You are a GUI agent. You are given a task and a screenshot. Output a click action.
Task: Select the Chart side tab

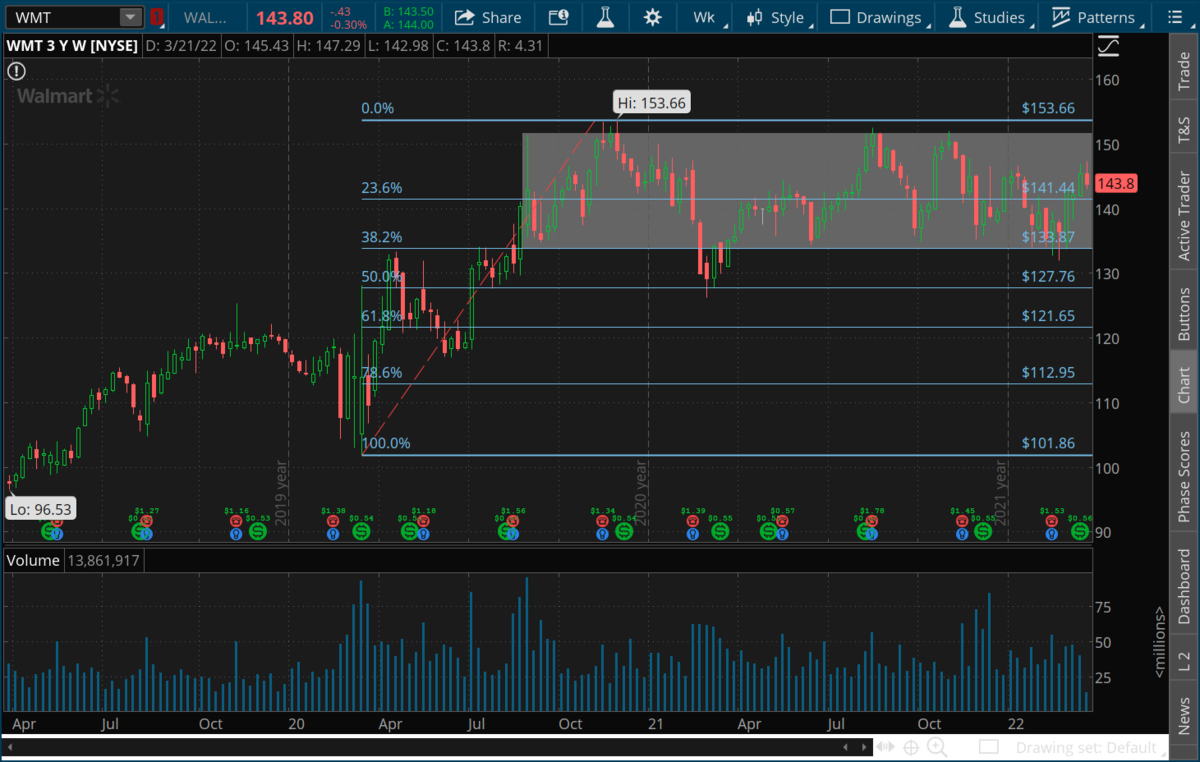[x=1184, y=384]
